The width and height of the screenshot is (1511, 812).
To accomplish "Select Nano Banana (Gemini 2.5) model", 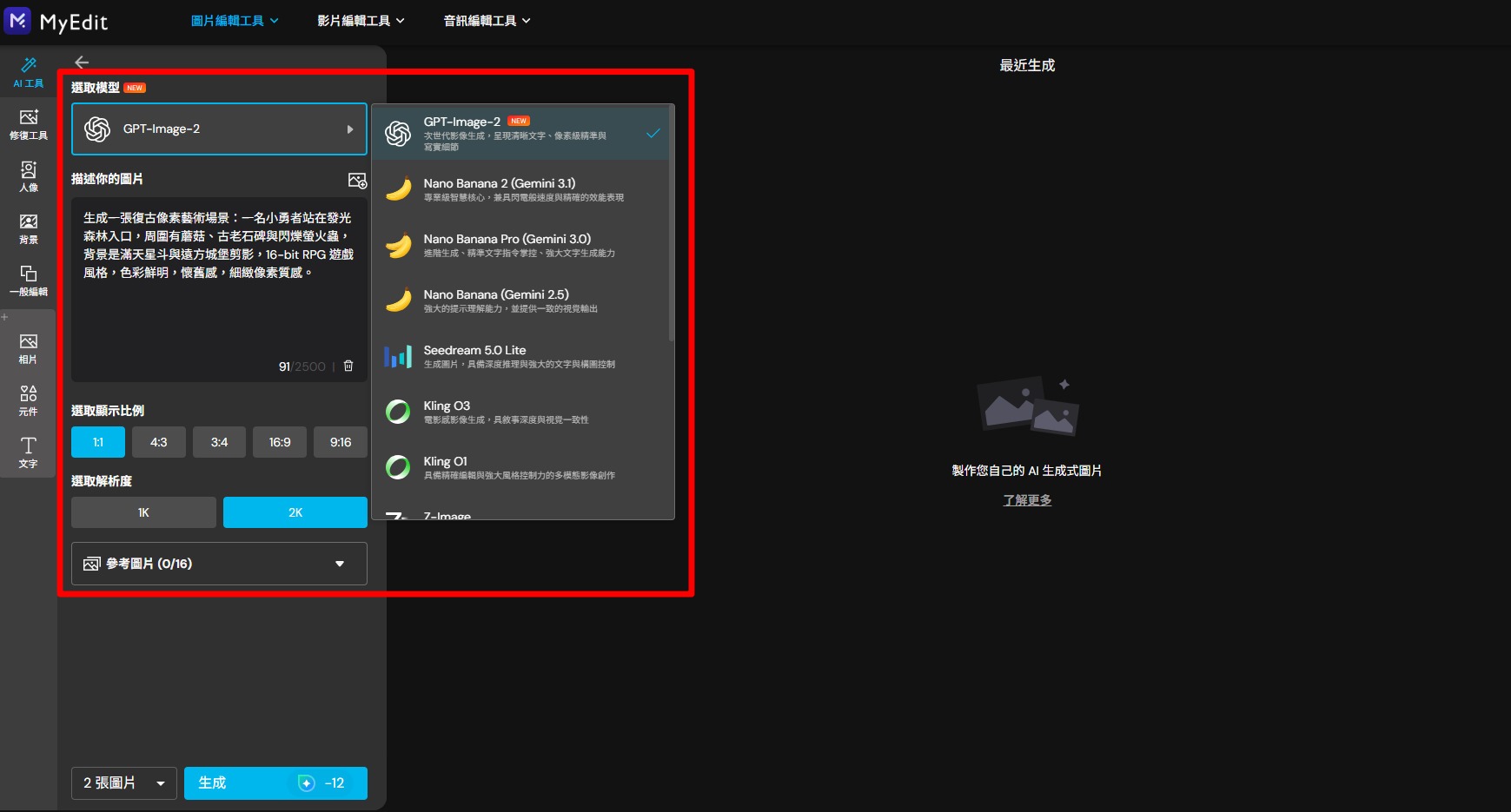I will (x=520, y=300).
